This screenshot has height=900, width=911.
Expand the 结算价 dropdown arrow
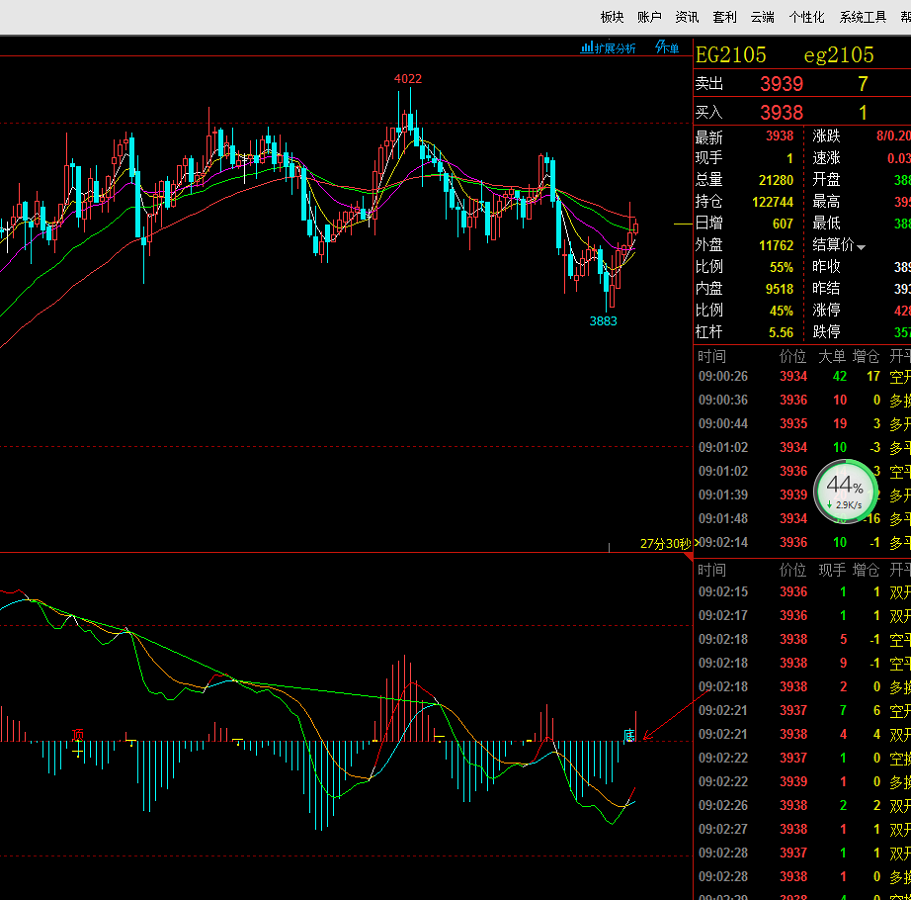pyautogui.click(x=861, y=246)
